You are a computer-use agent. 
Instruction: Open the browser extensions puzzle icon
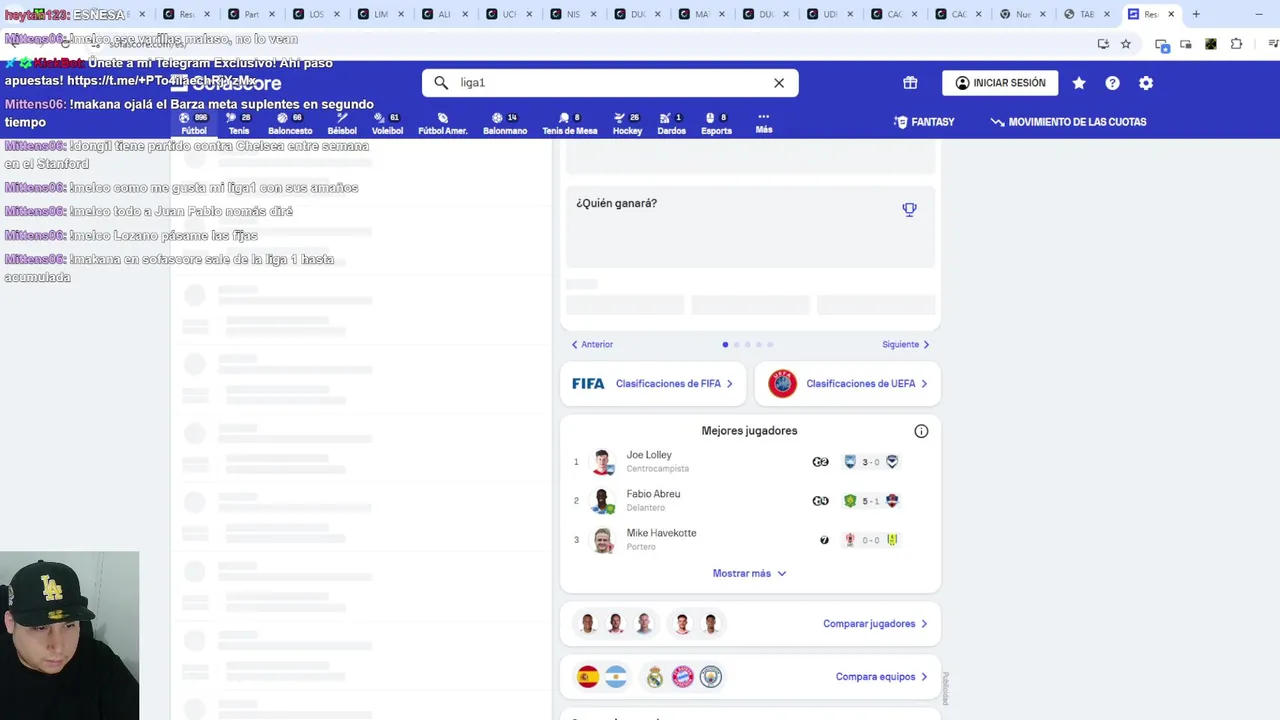pos(1236,44)
